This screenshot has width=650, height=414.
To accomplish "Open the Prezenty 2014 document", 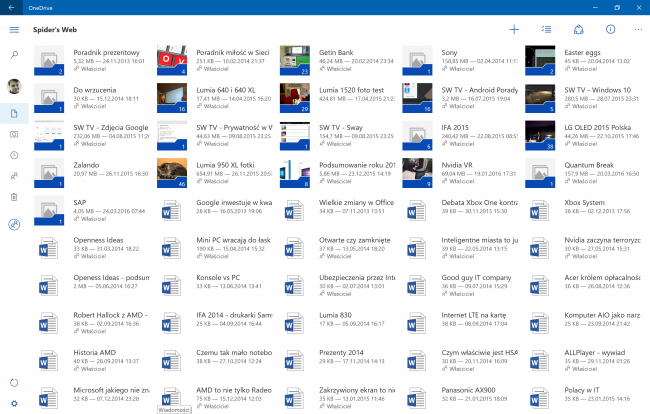I will pos(337,361).
